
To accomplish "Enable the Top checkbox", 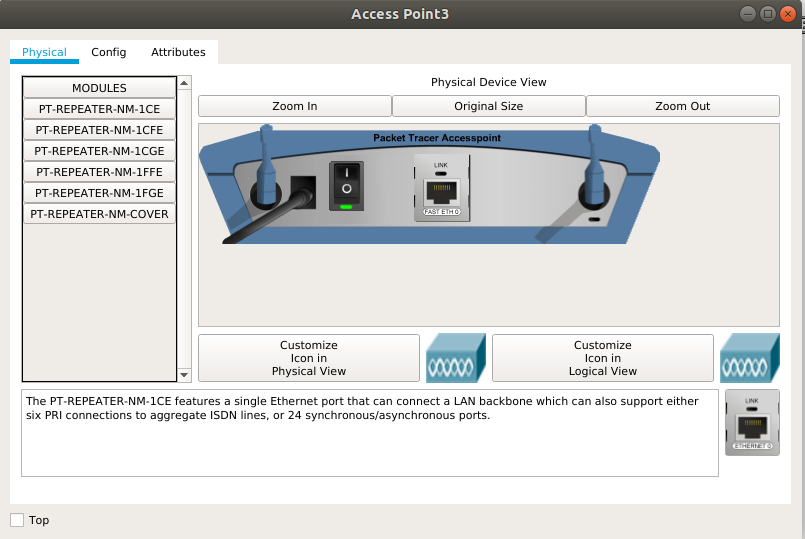I will (17, 520).
